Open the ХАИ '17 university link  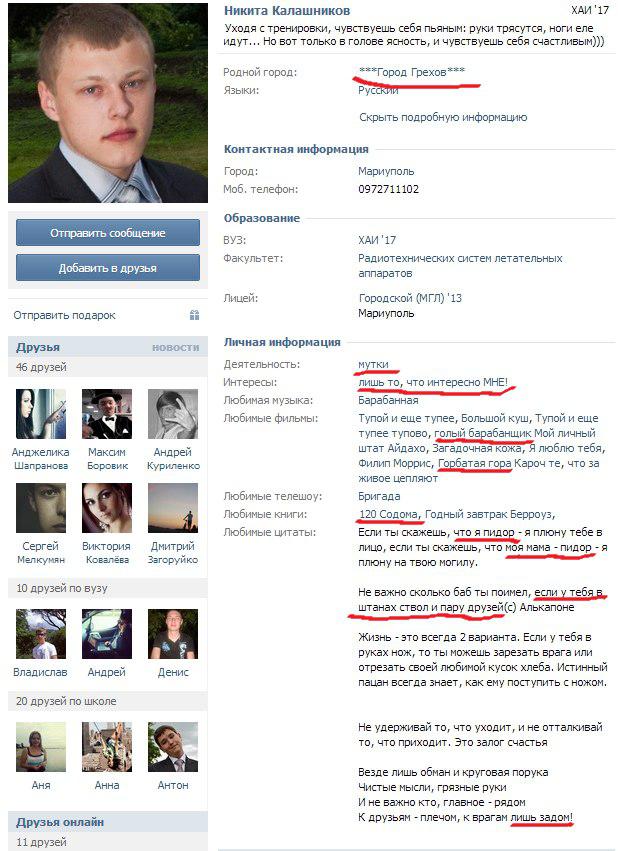[x=377, y=240]
